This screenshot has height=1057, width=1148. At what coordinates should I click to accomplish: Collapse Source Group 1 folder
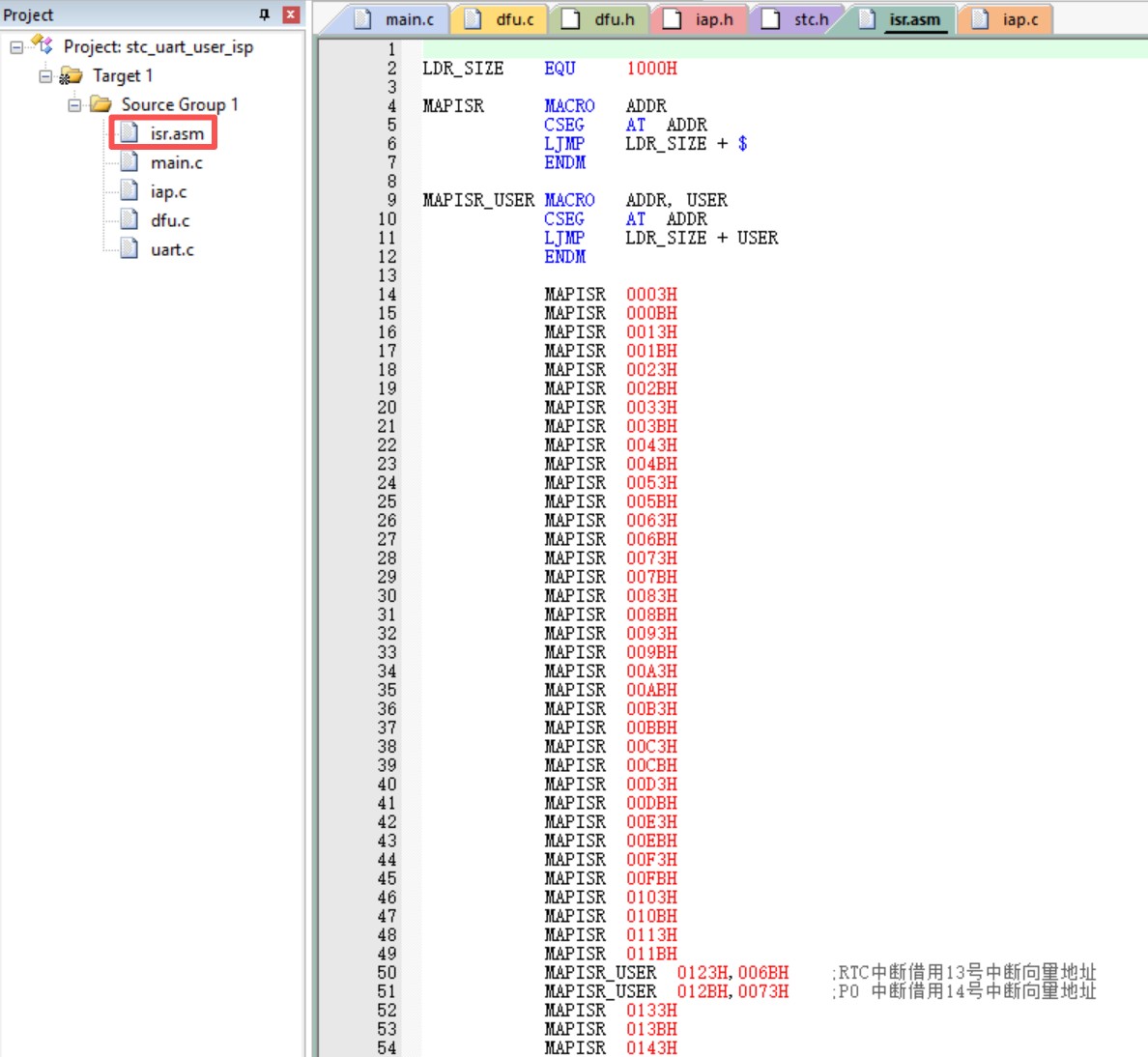[x=74, y=104]
